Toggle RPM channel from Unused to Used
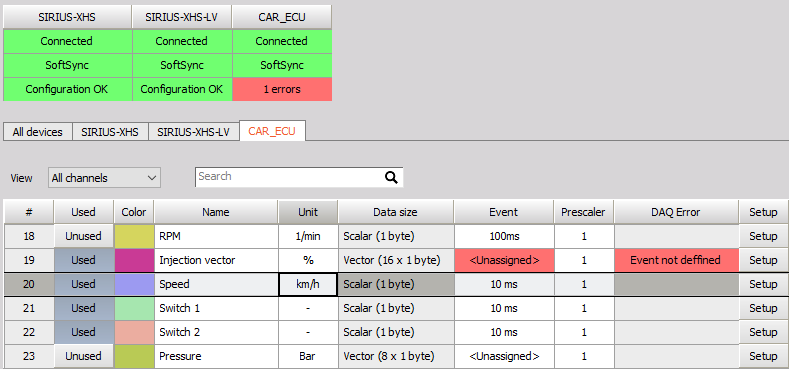The height and width of the screenshot is (369, 789). 83,236
